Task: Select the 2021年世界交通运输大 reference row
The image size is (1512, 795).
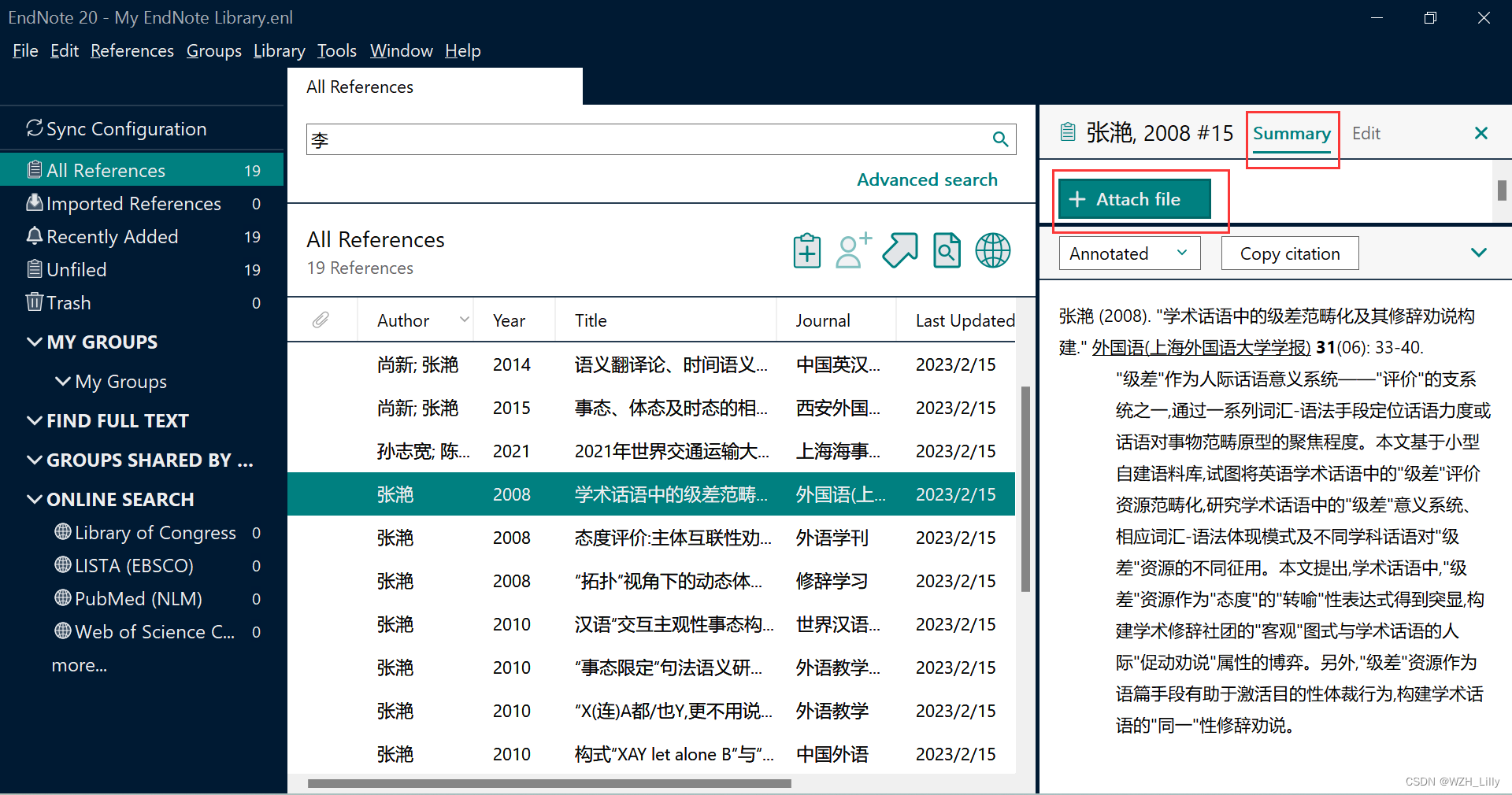Action: pyautogui.click(x=651, y=451)
